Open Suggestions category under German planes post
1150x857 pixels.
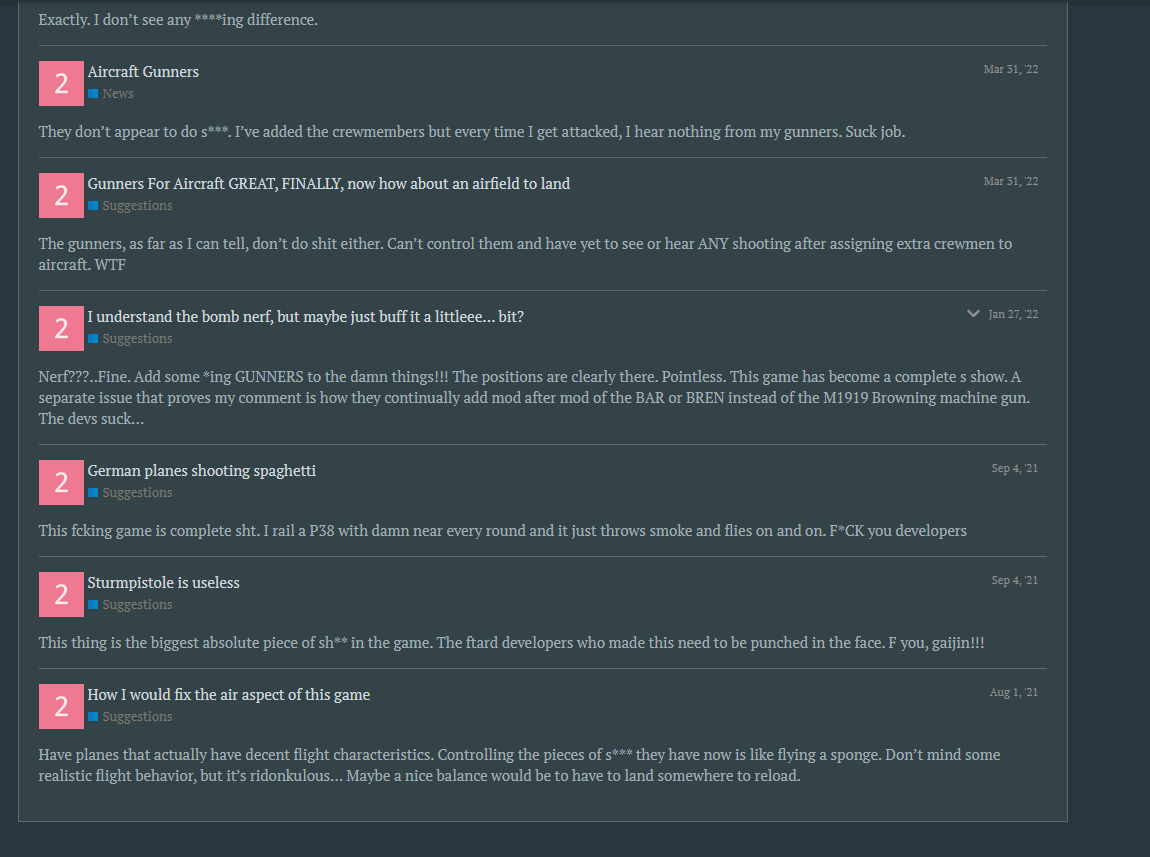137,493
